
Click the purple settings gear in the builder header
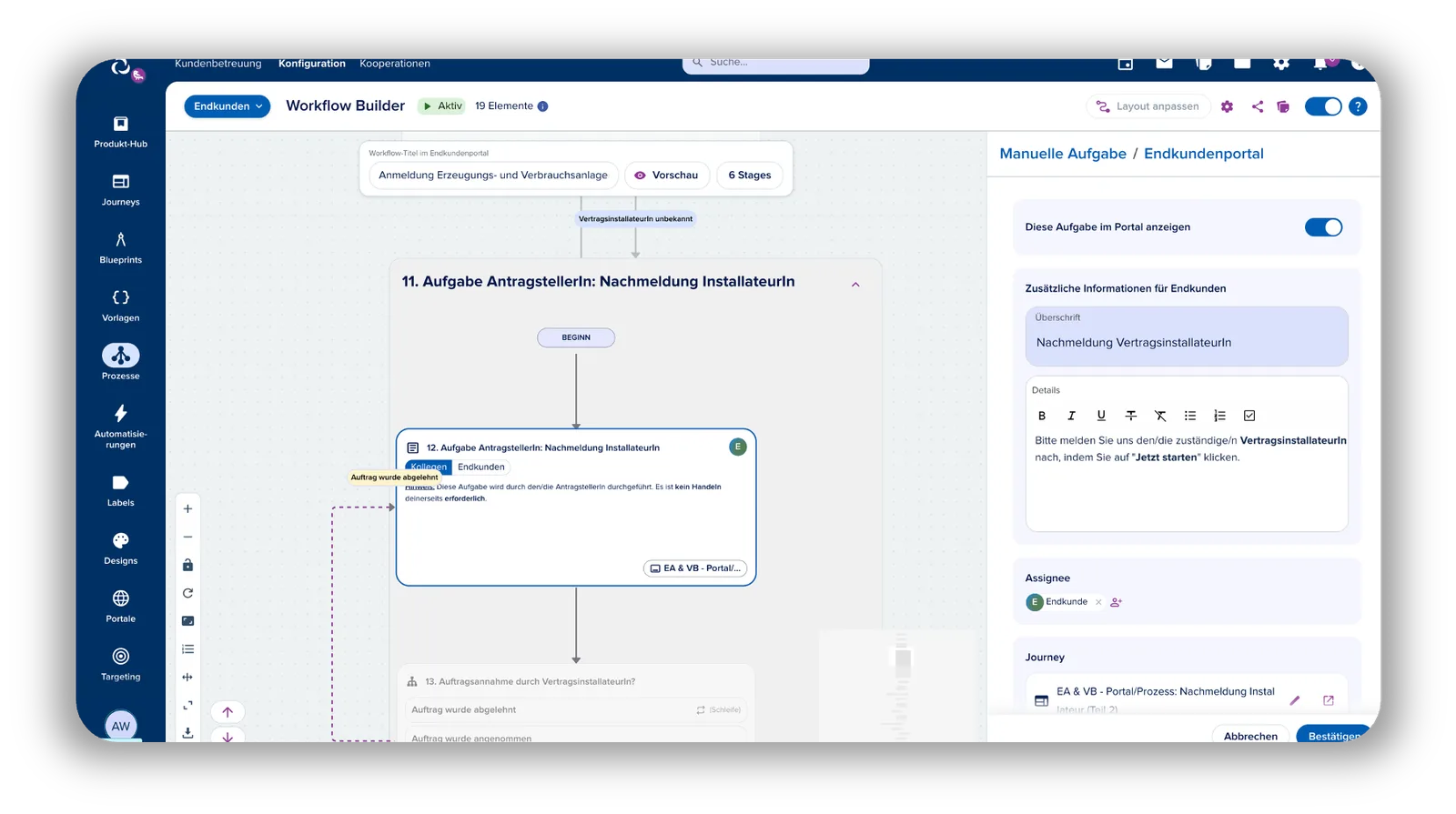(x=1227, y=106)
